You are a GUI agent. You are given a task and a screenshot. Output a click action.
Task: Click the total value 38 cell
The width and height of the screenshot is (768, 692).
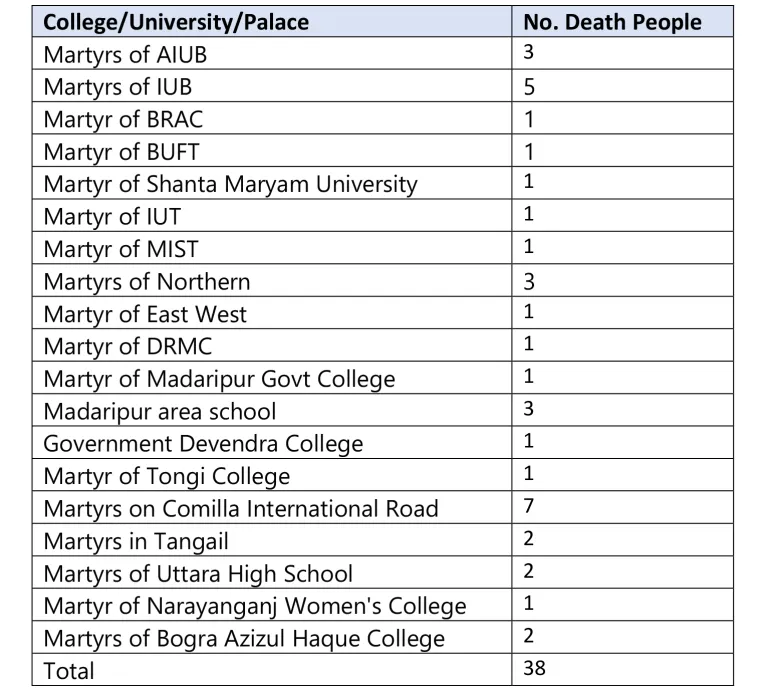tap(623, 669)
